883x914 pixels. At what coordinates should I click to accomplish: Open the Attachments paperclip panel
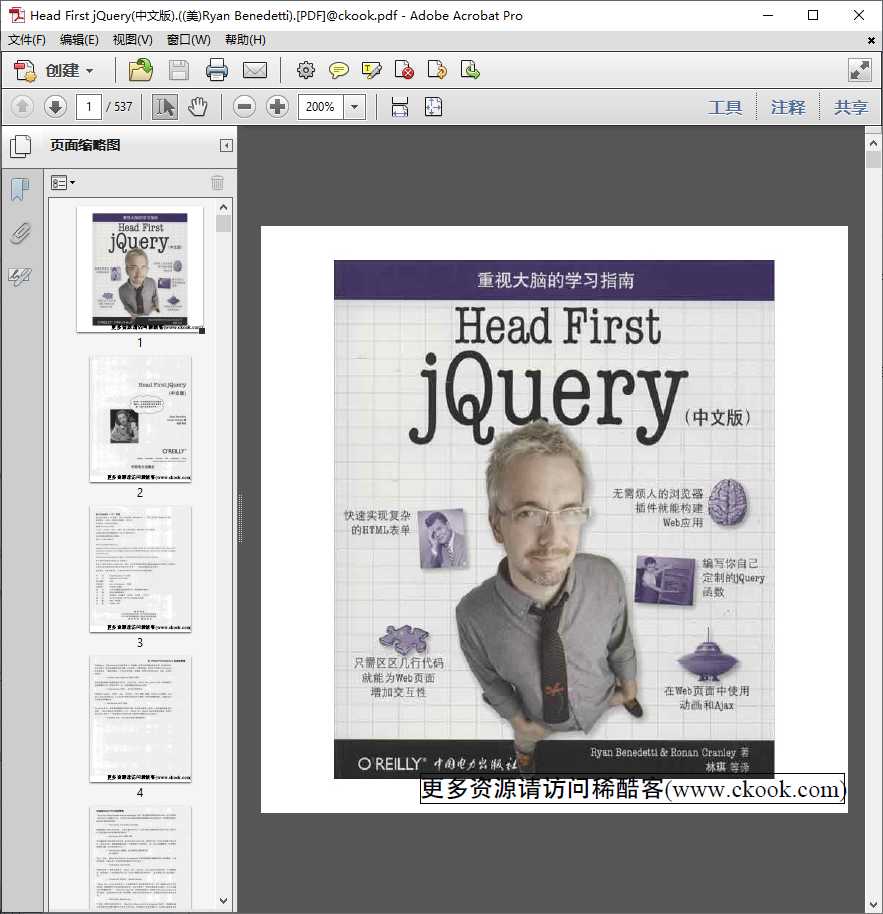20,234
